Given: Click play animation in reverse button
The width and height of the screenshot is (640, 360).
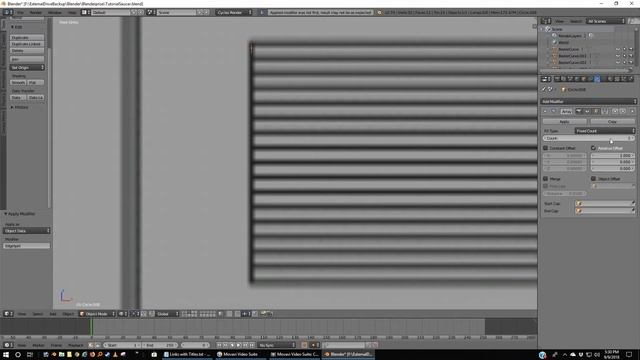Looking at the screenshot, I should point(232,345).
